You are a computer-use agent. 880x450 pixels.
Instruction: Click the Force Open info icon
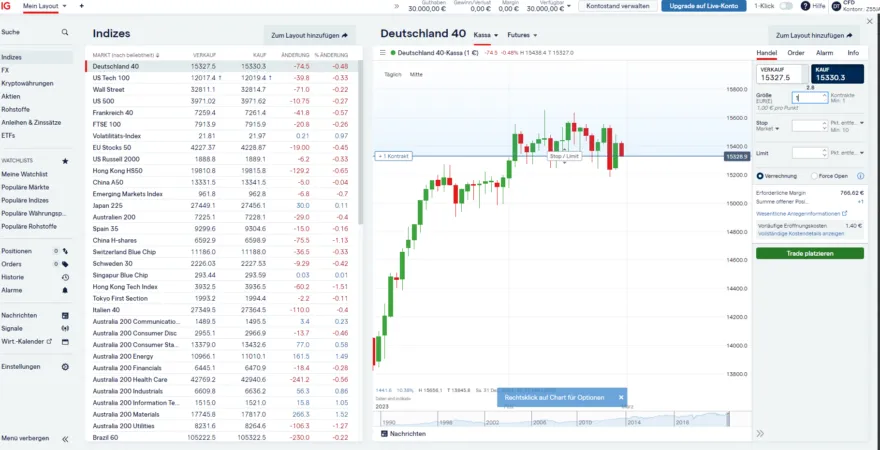pyautogui.click(x=859, y=175)
